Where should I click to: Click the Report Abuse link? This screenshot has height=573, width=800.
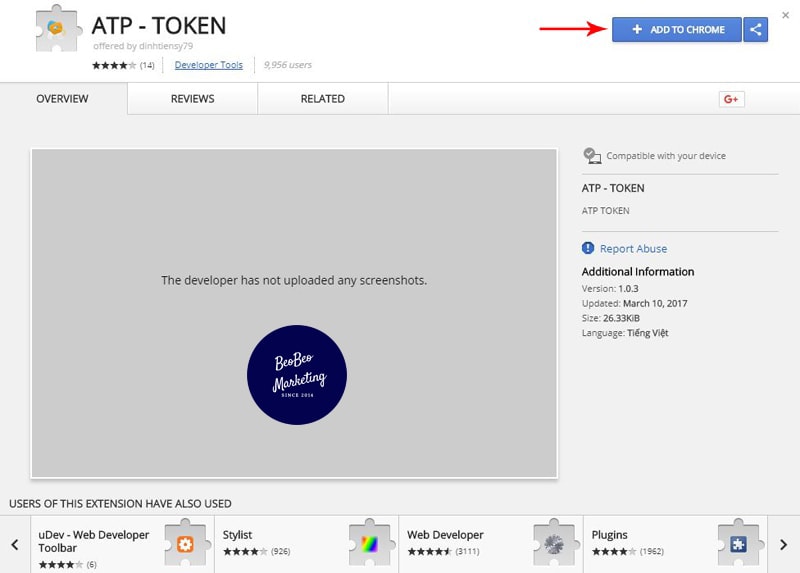633,248
